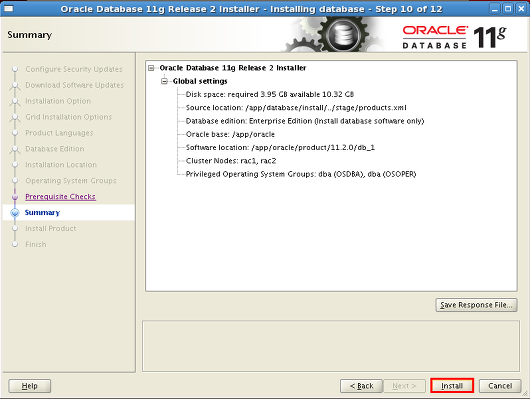
Task: Select the Cluster Nodes rac1, rac2 row
Action: tap(231, 161)
